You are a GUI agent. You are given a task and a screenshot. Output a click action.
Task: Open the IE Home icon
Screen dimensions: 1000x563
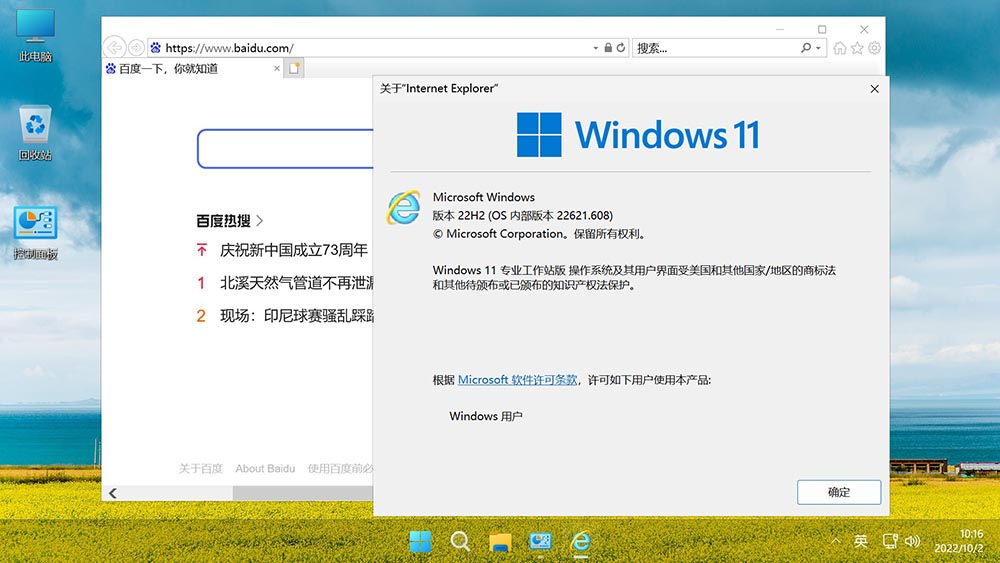(840, 48)
